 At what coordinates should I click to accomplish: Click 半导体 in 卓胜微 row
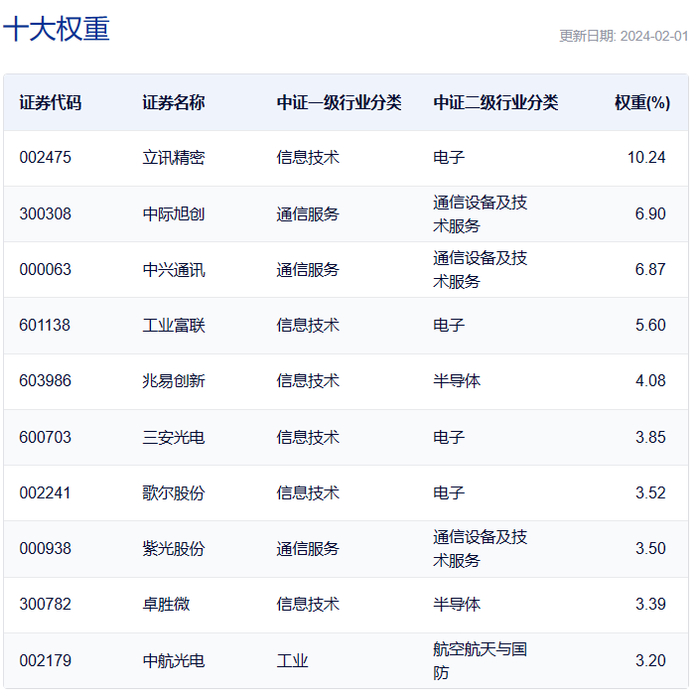pyautogui.click(x=457, y=605)
